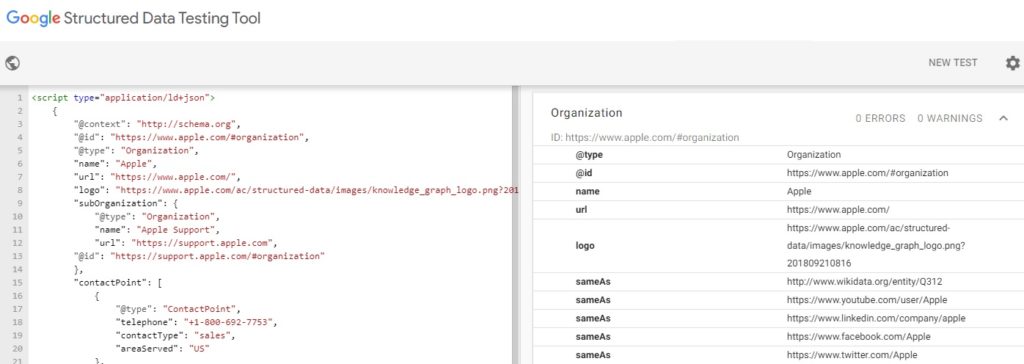Click the Google Structured Data Testing Tool logo
This screenshot has width=1024, height=364.
[133, 18]
